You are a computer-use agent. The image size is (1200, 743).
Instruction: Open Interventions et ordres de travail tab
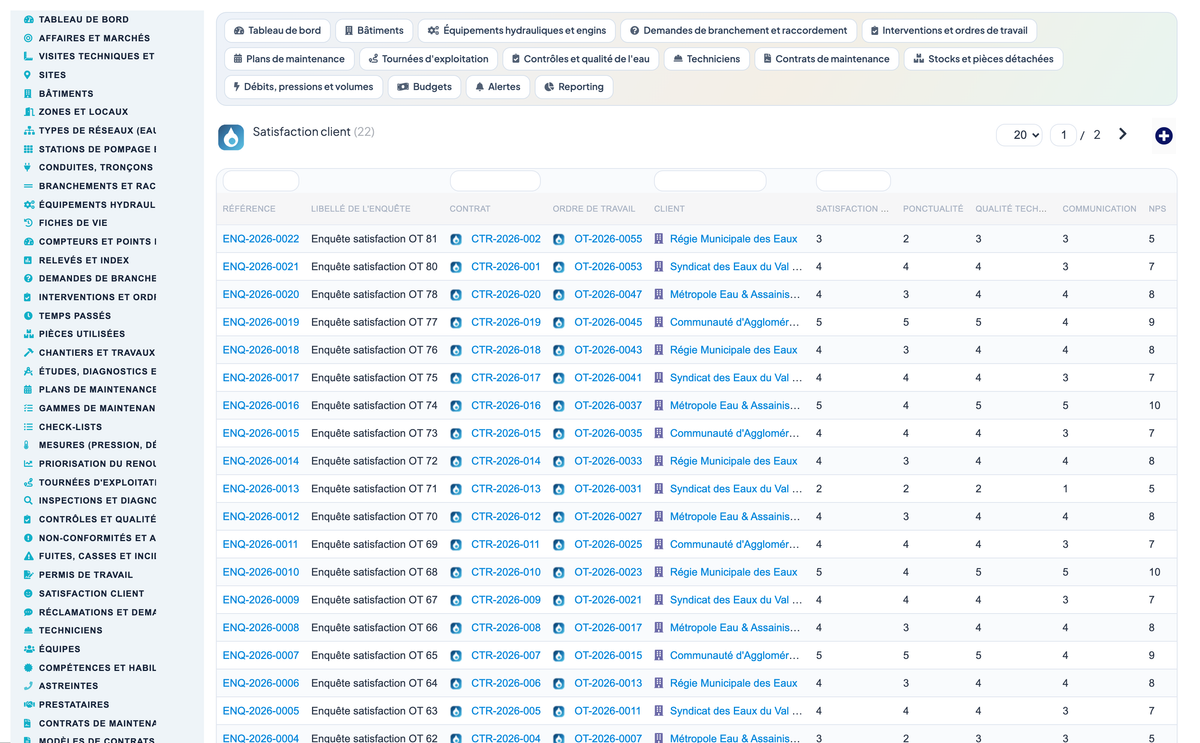click(x=949, y=31)
